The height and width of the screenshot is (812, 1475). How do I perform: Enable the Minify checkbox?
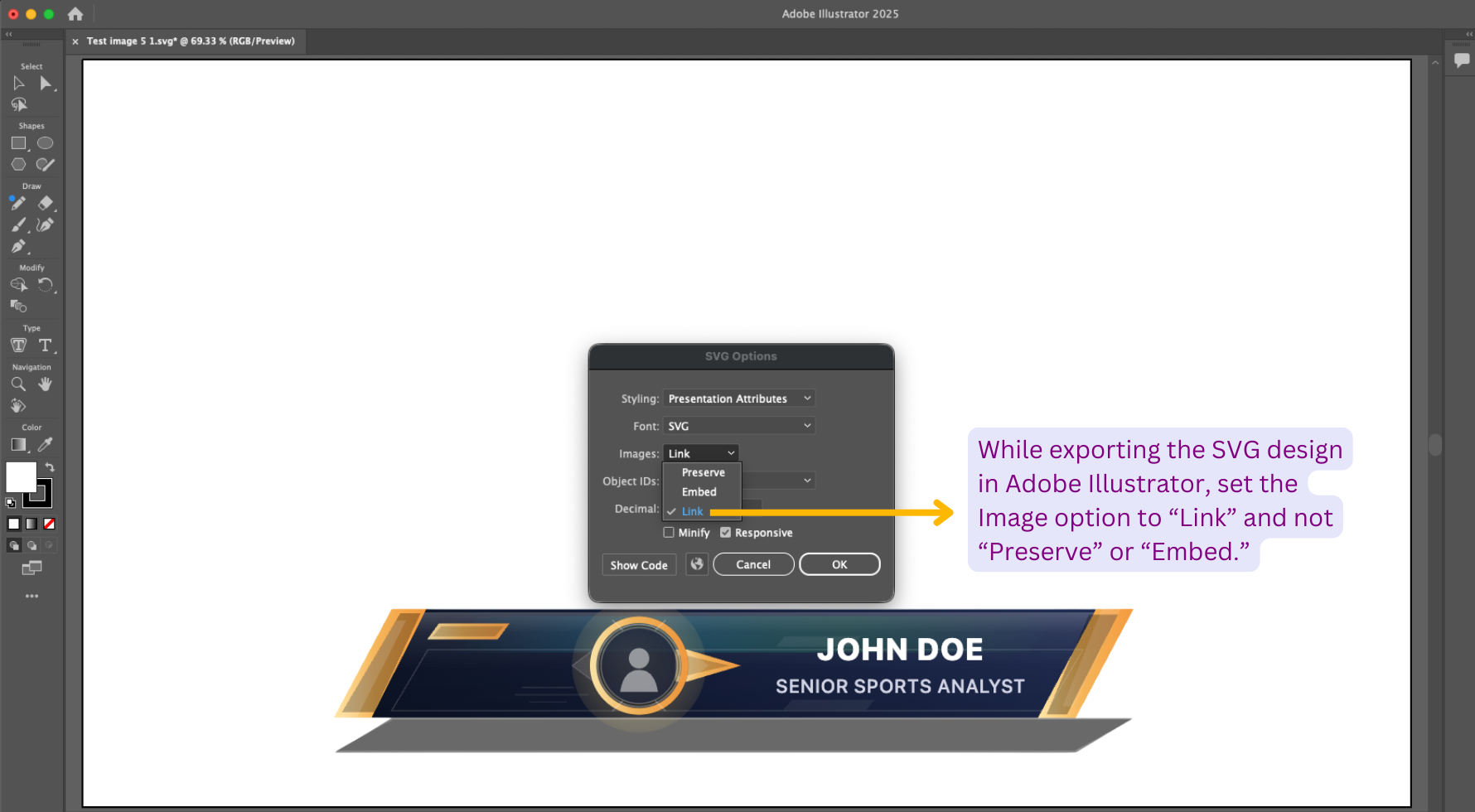coord(669,533)
